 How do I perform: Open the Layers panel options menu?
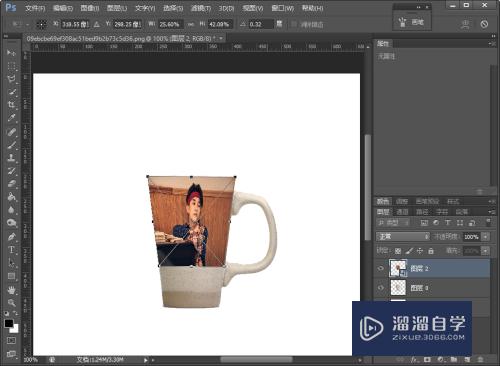coord(491,212)
